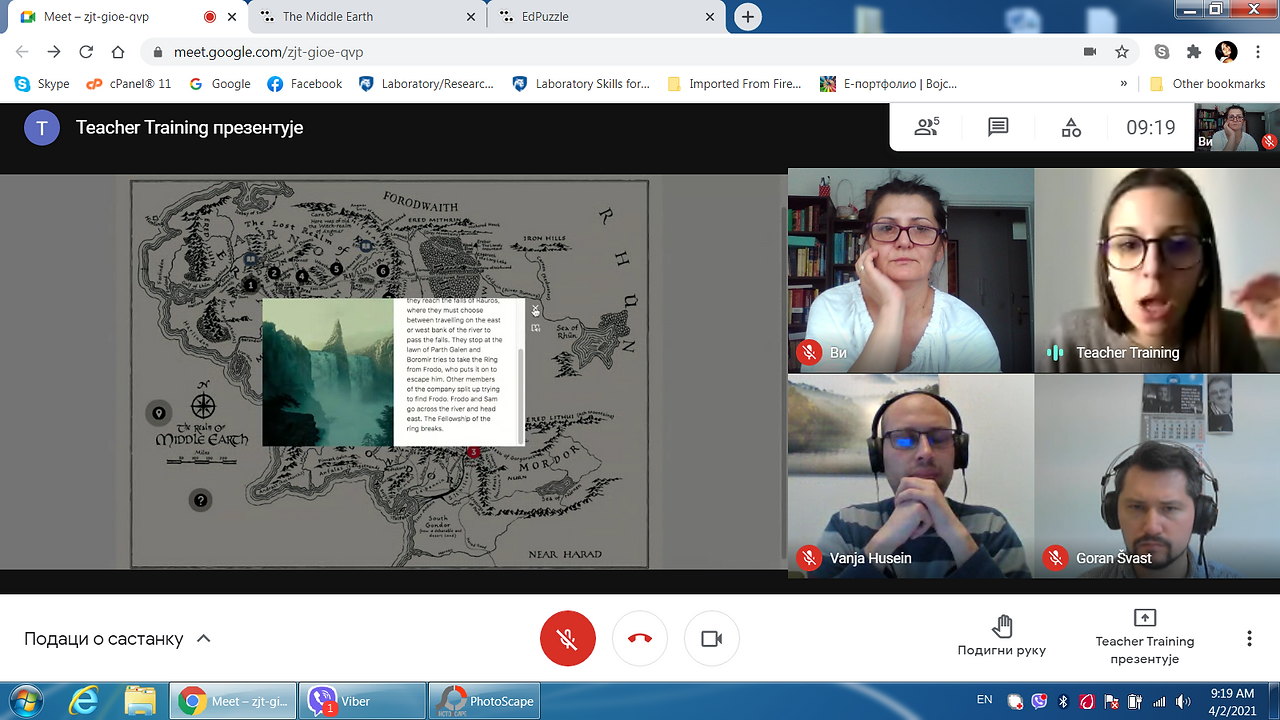Click the waterfall image in popup

328,372
